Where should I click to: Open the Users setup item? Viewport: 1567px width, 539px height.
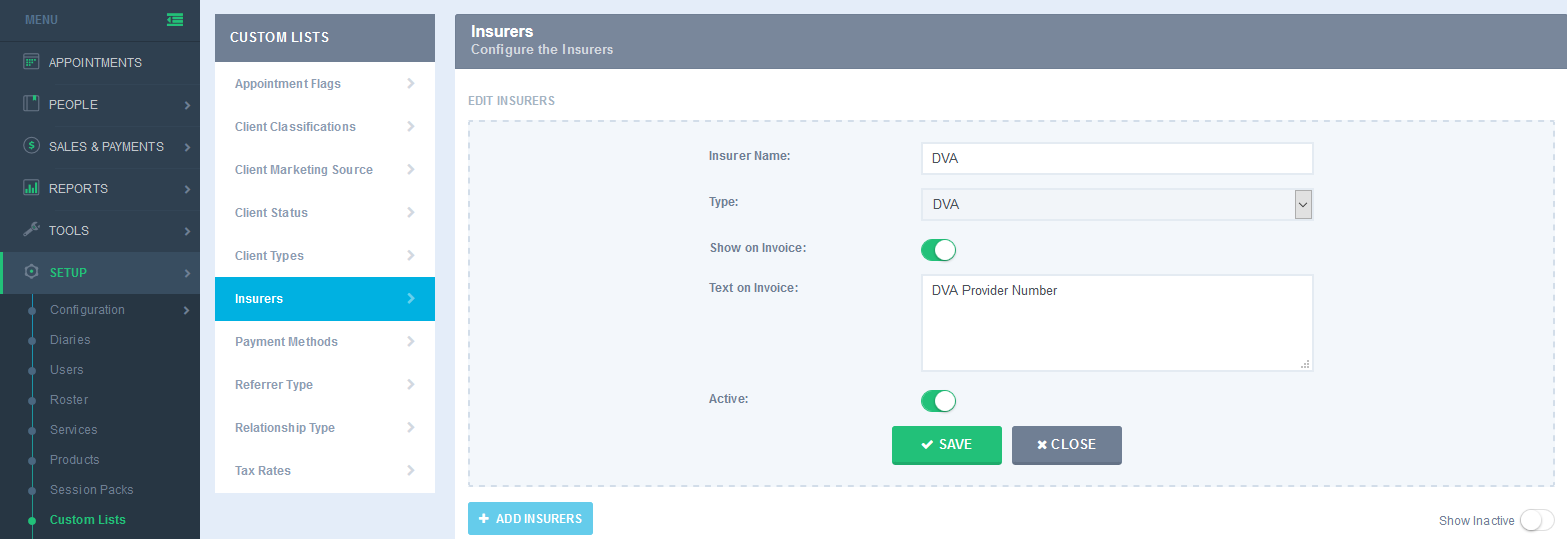coord(67,370)
